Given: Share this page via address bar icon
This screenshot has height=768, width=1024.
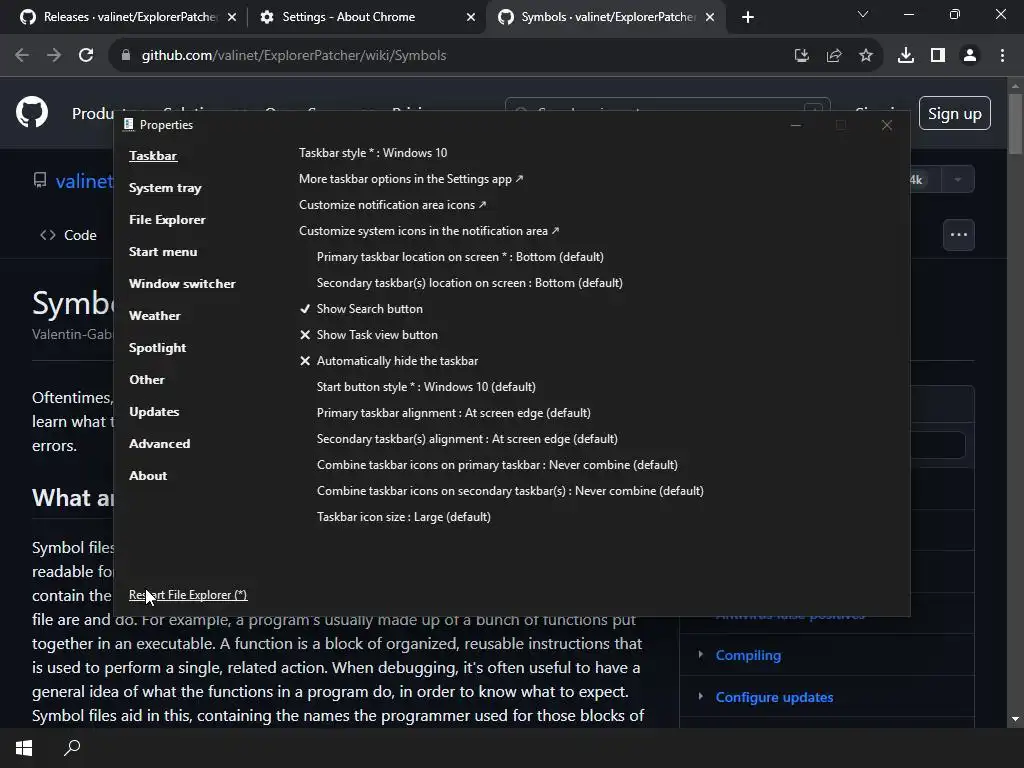Looking at the screenshot, I should pos(834,56).
